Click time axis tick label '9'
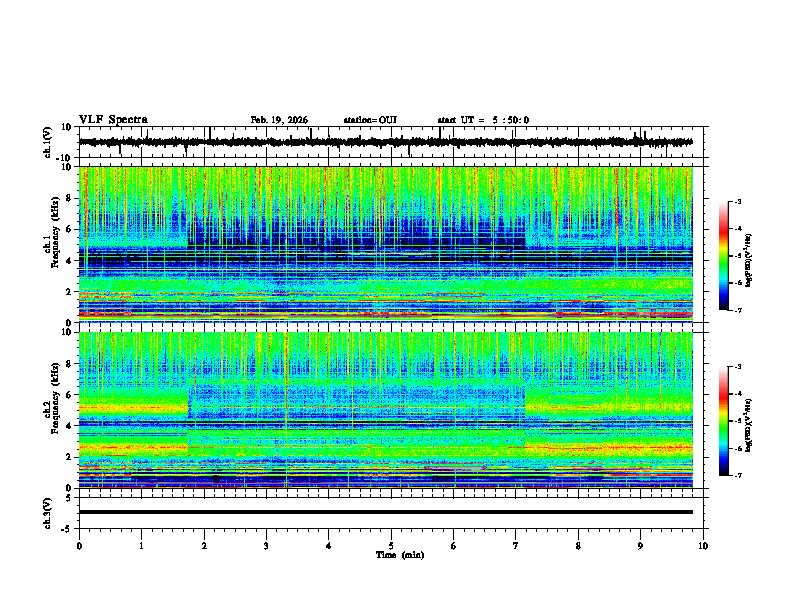Image resolution: width=792 pixels, height=612 pixels. [x=640, y=546]
